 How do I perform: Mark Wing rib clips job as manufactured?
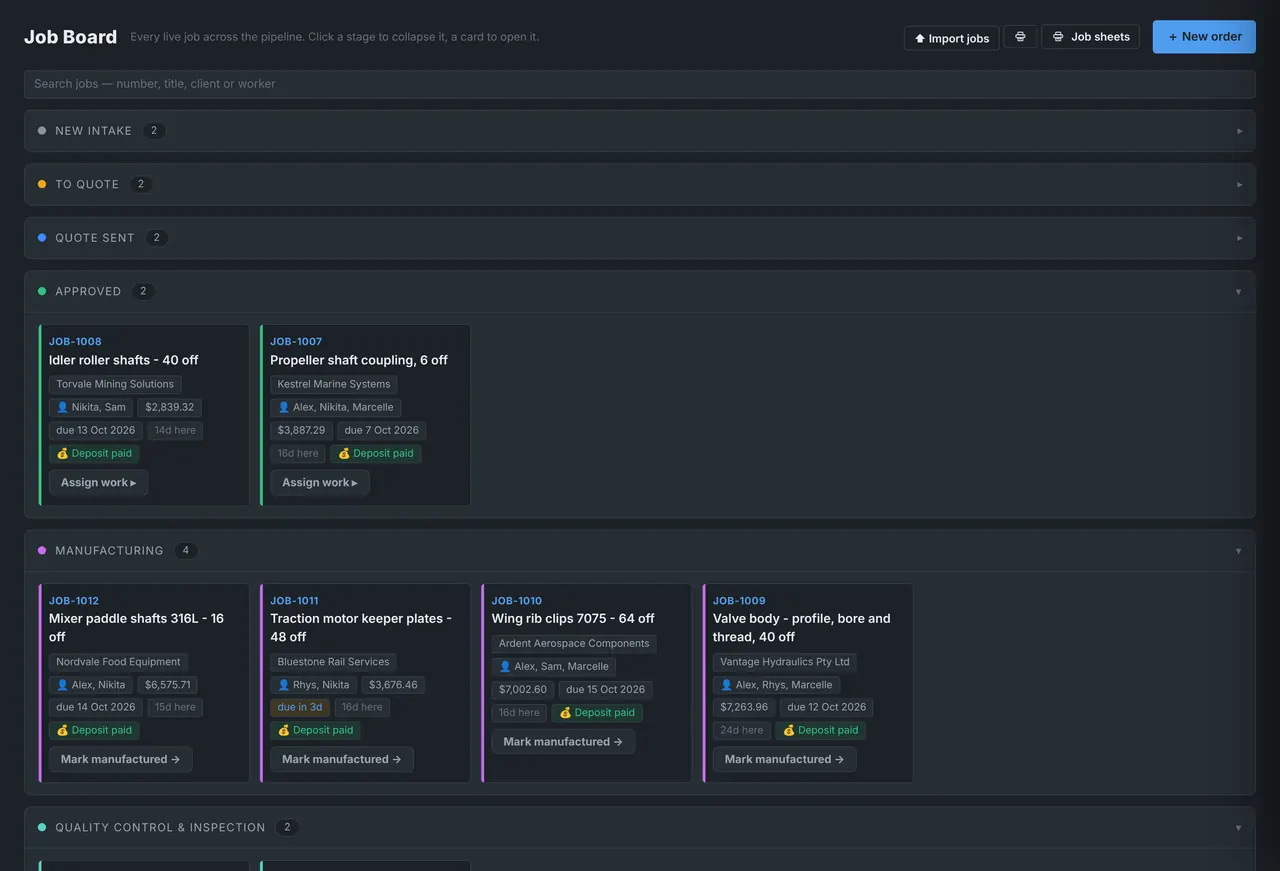coord(563,742)
